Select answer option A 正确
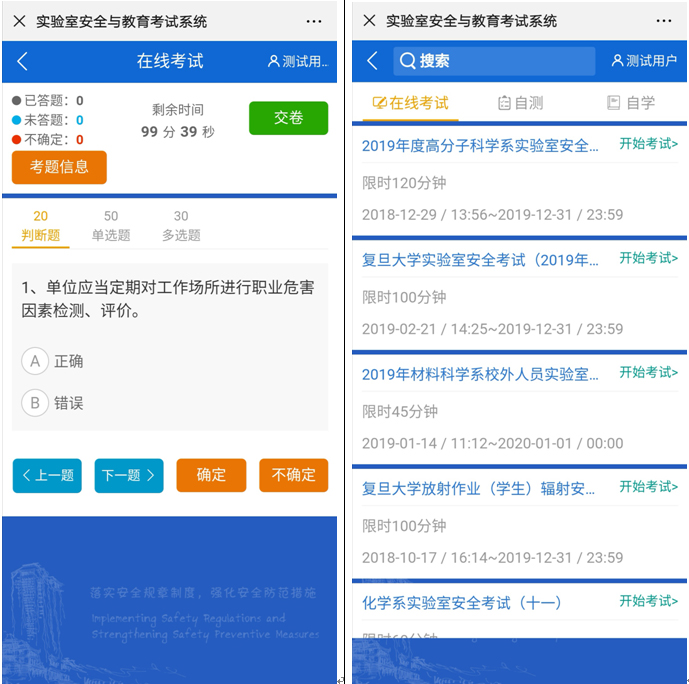This screenshot has height=684, width=689. [x=35, y=361]
